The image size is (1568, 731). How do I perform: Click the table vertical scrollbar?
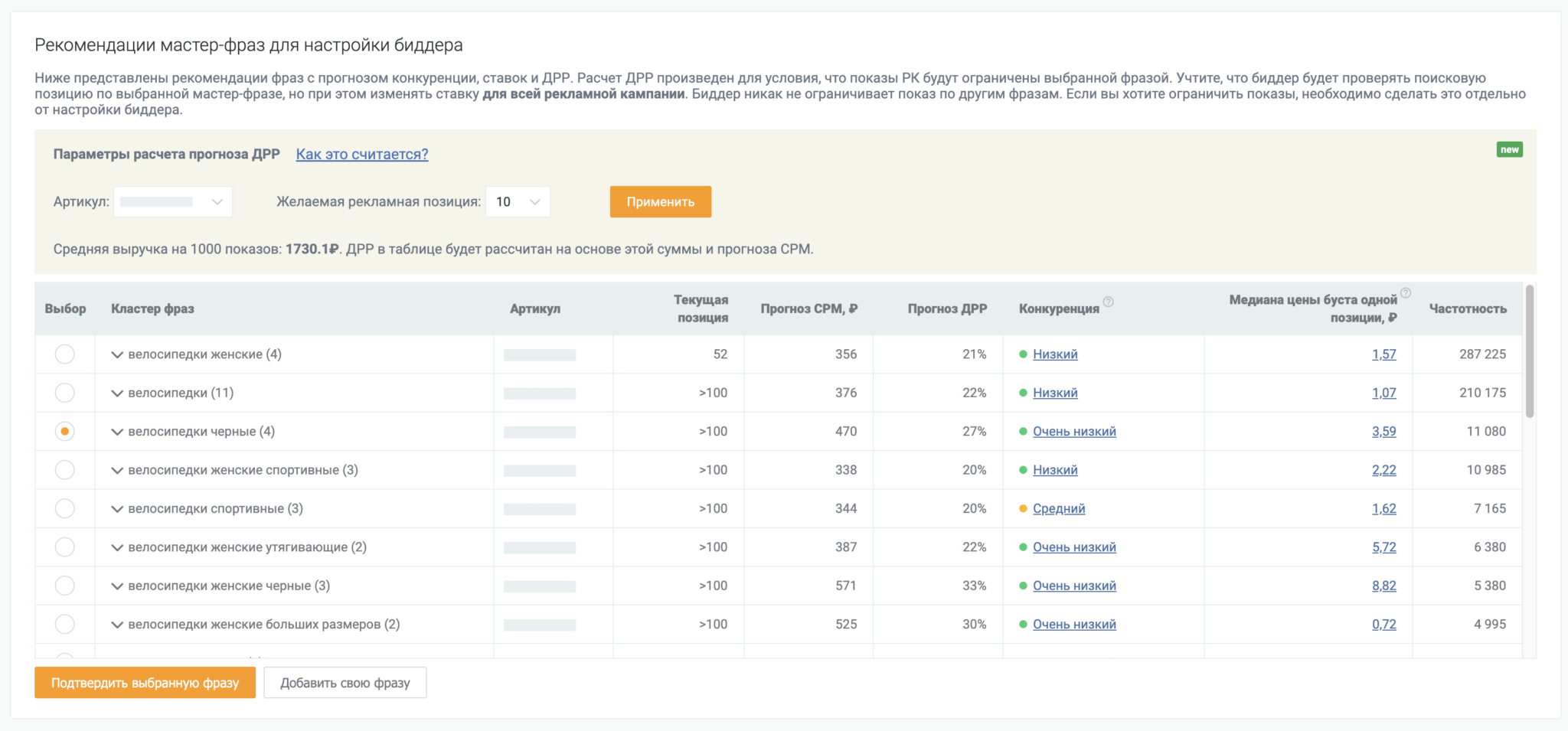(x=1529, y=352)
